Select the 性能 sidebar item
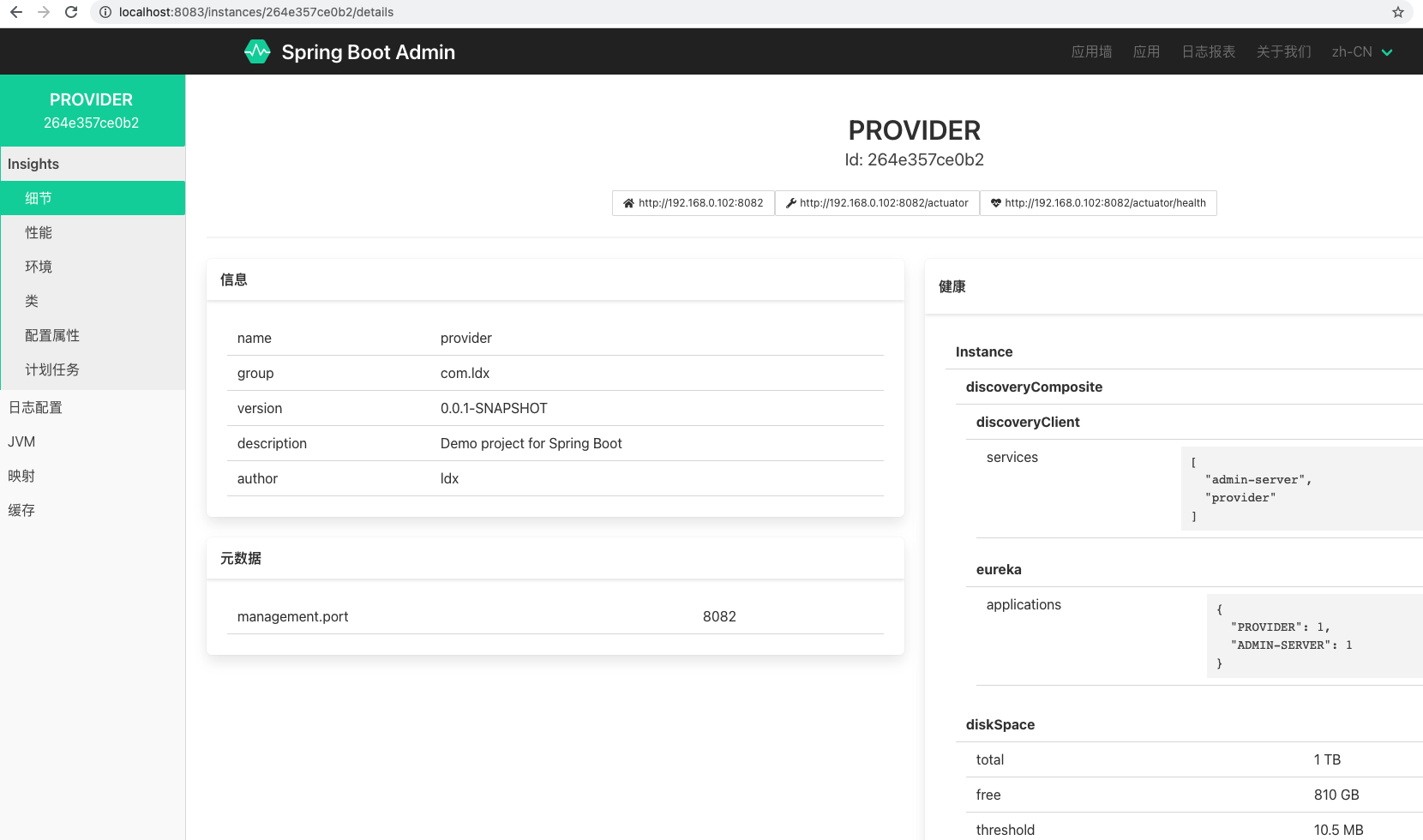 pyautogui.click(x=93, y=232)
